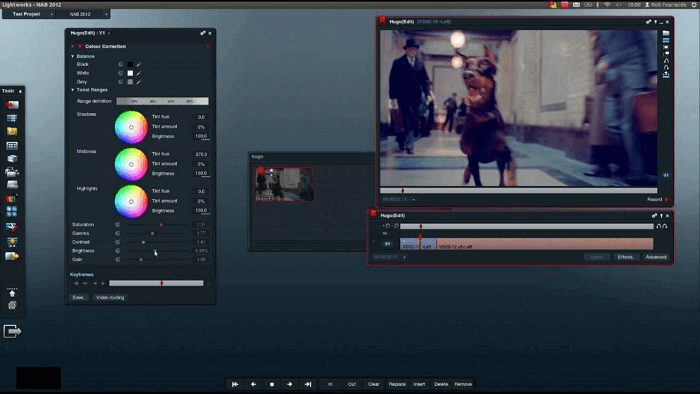This screenshot has width=700, height=394.
Task: Click the left headphone icon in the timeline
Action: point(658,226)
